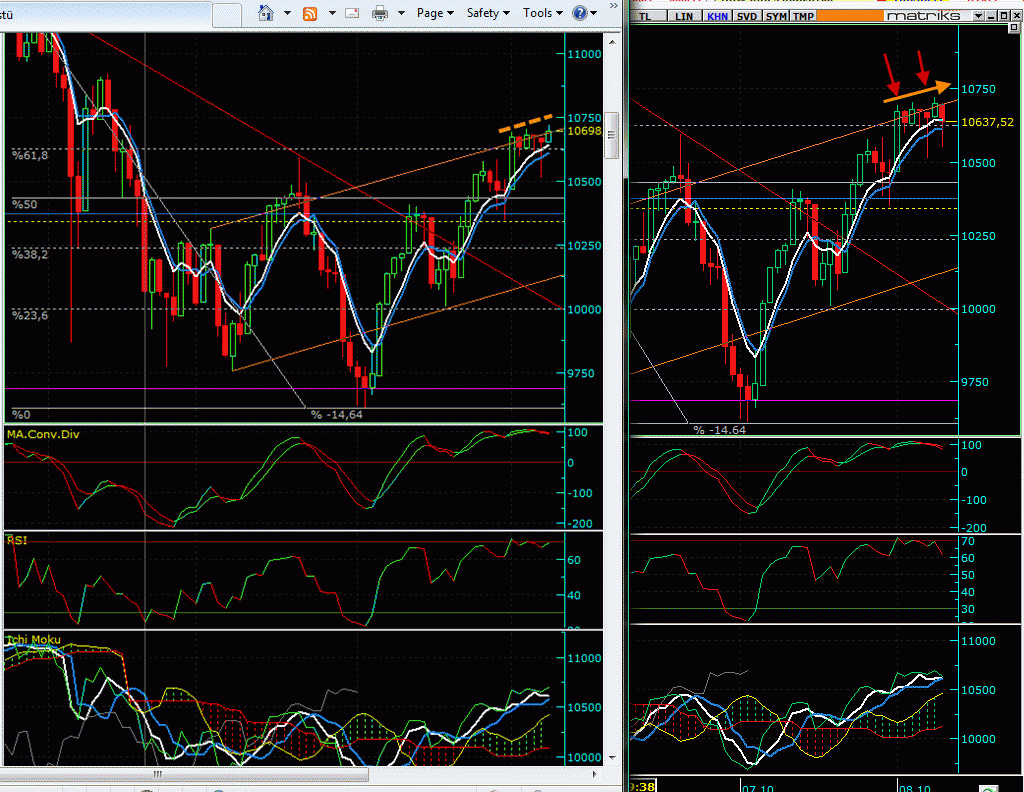The width and height of the screenshot is (1024, 792).
Task: Click the %0 Fibonacci level label
Action: (21, 415)
